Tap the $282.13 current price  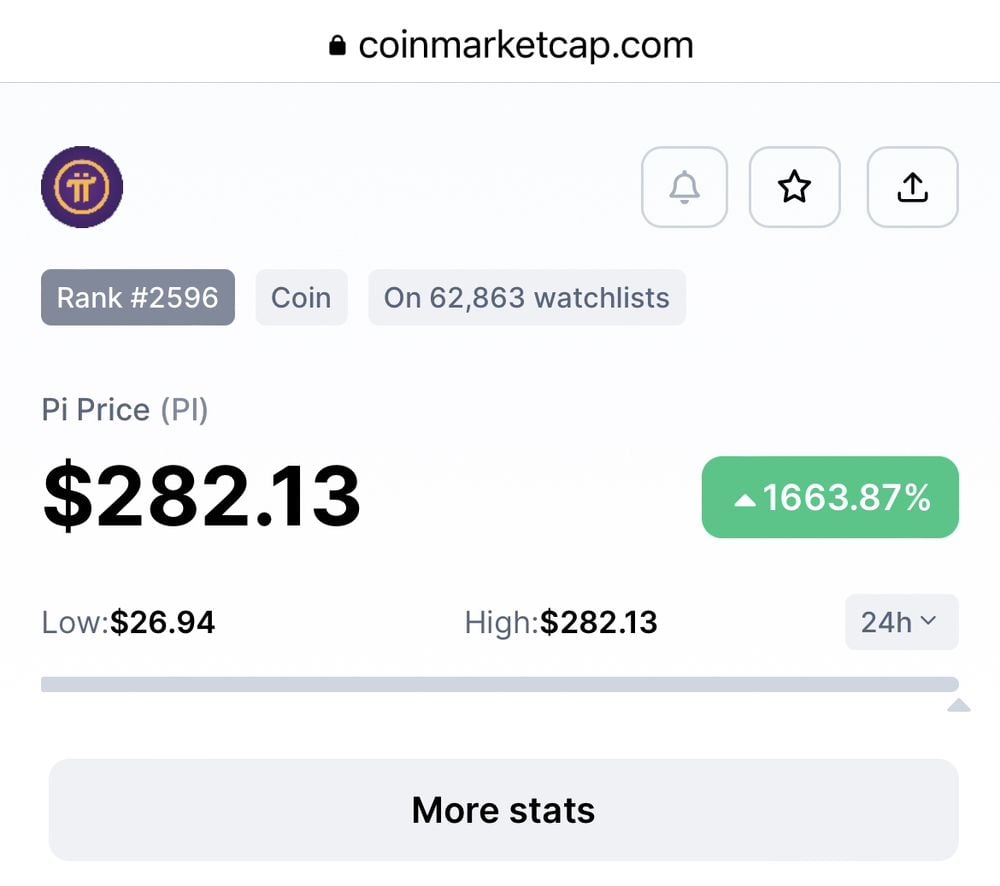[x=201, y=497]
